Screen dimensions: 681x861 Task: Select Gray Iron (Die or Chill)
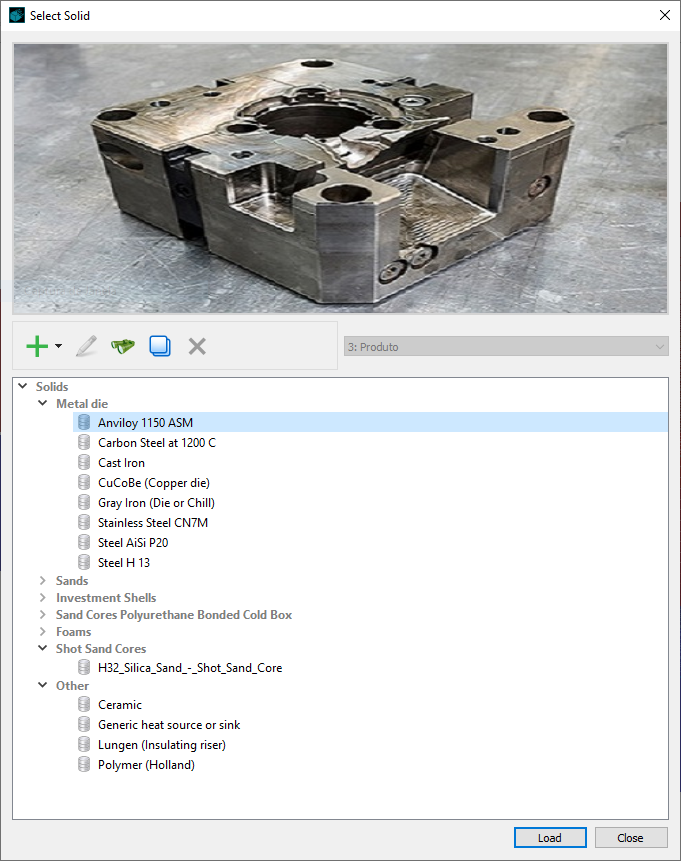coord(157,502)
